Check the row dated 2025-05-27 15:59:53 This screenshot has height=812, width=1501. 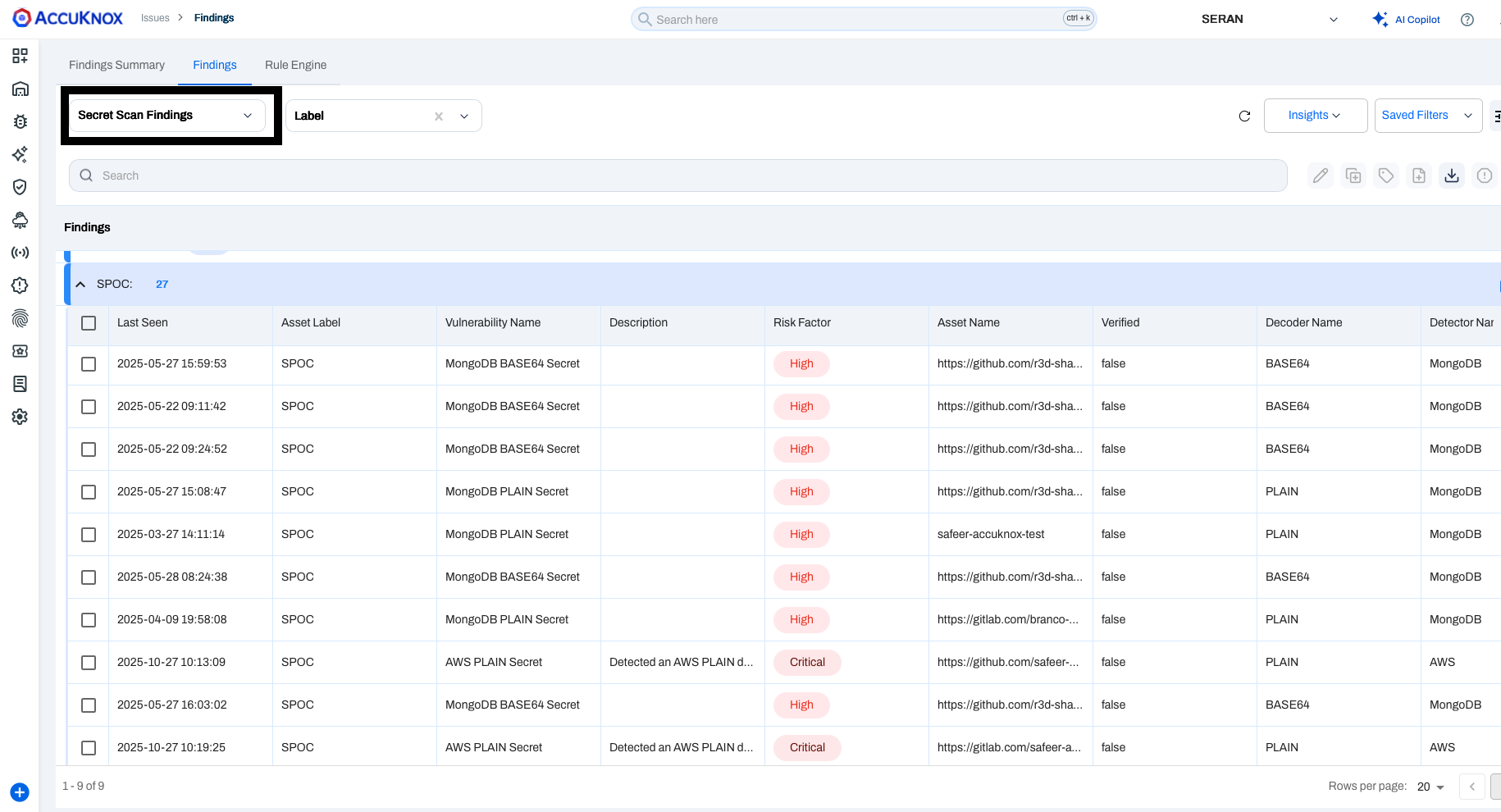click(x=89, y=364)
